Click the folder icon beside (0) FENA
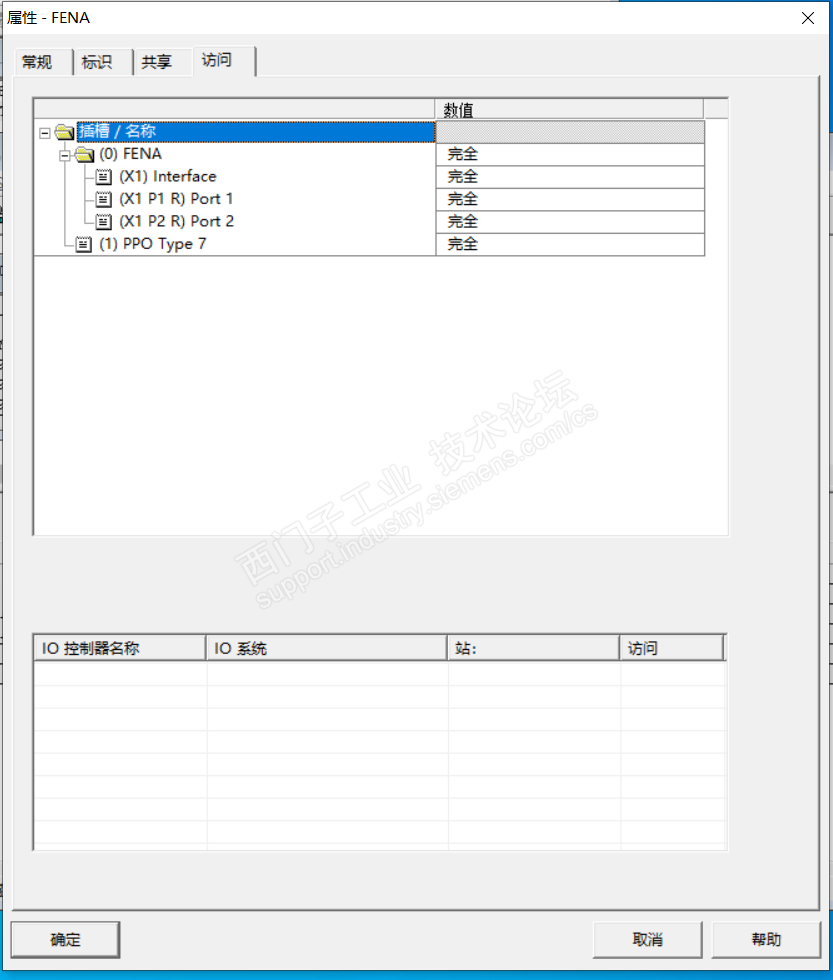 pos(84,154)
